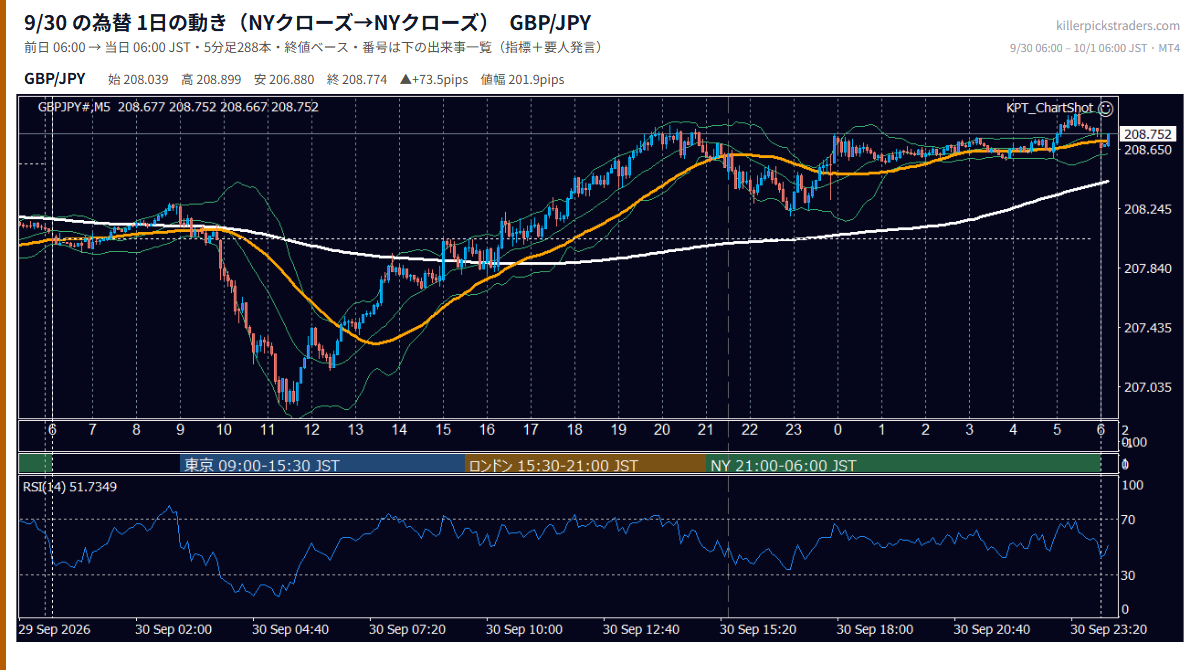The width and height of the screenshot is (1200, 670).
Task: Click the 30 Sep 10:00 time label
Action: click(x=525, y=630)
